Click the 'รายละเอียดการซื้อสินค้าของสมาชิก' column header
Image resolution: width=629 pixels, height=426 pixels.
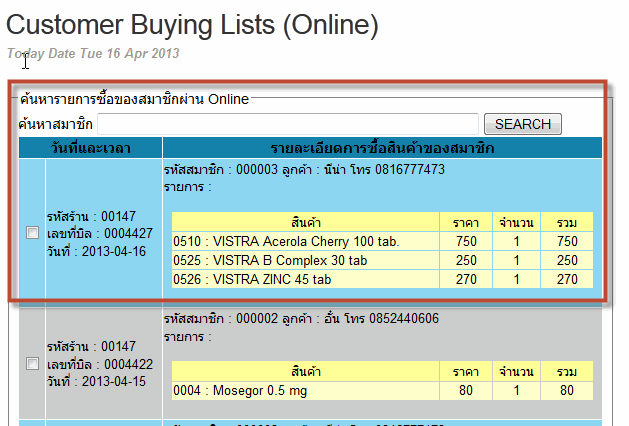(x=382, y=148)
